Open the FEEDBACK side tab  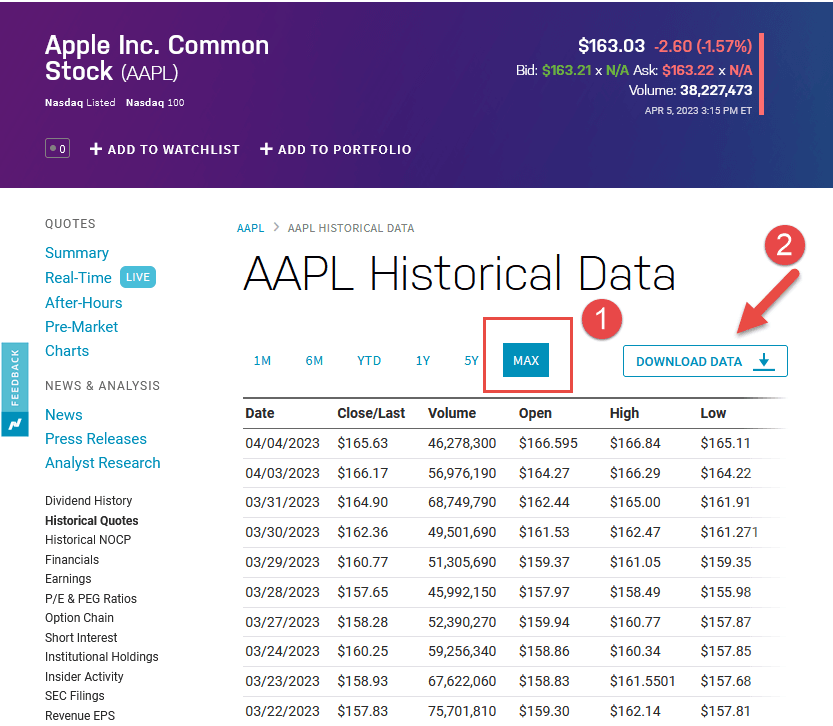[14, 378]
